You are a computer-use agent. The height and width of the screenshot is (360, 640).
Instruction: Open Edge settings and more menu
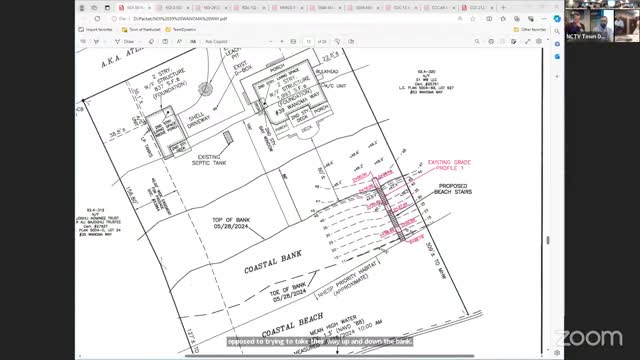click(x=544, y=19)
